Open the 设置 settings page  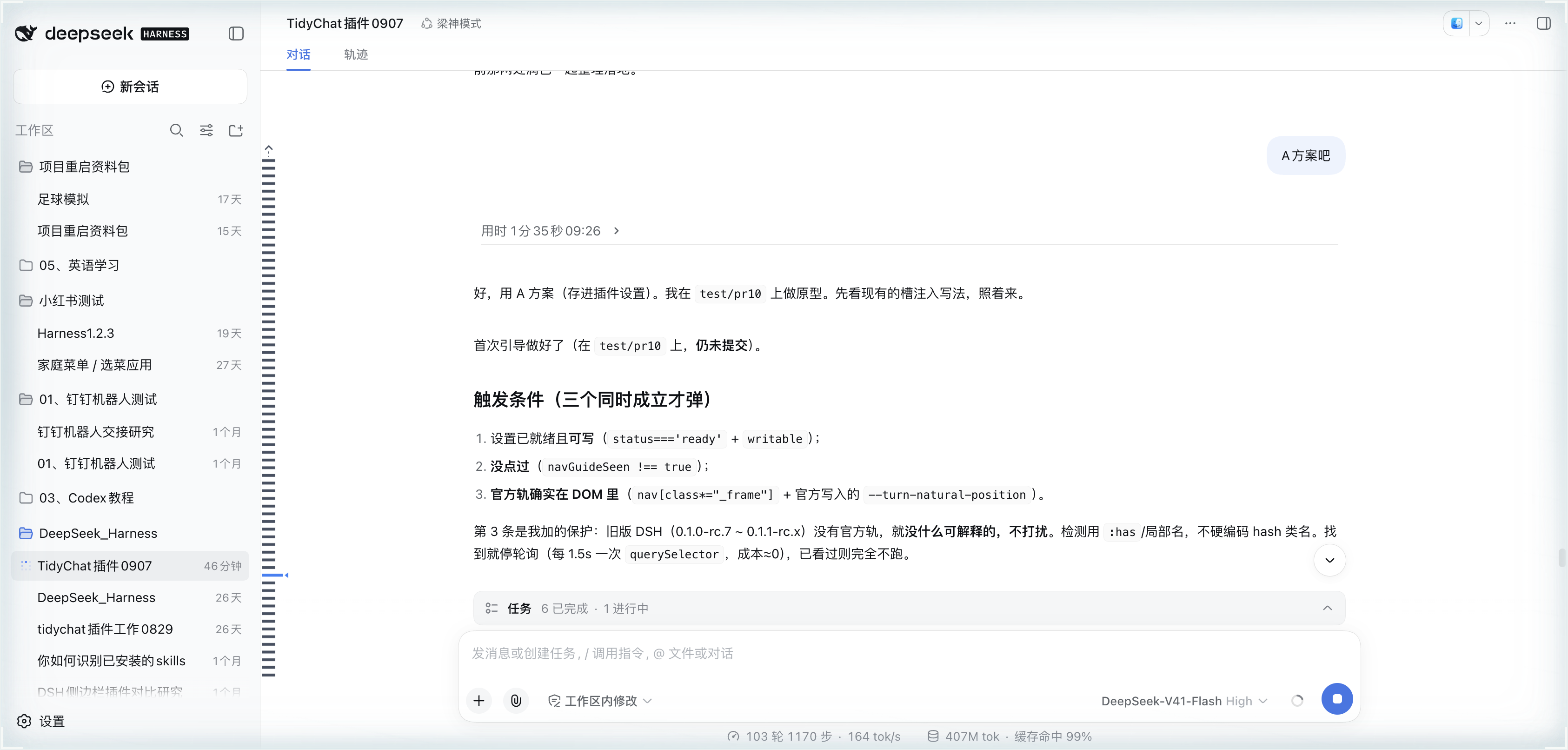click(x=41, y=721)
